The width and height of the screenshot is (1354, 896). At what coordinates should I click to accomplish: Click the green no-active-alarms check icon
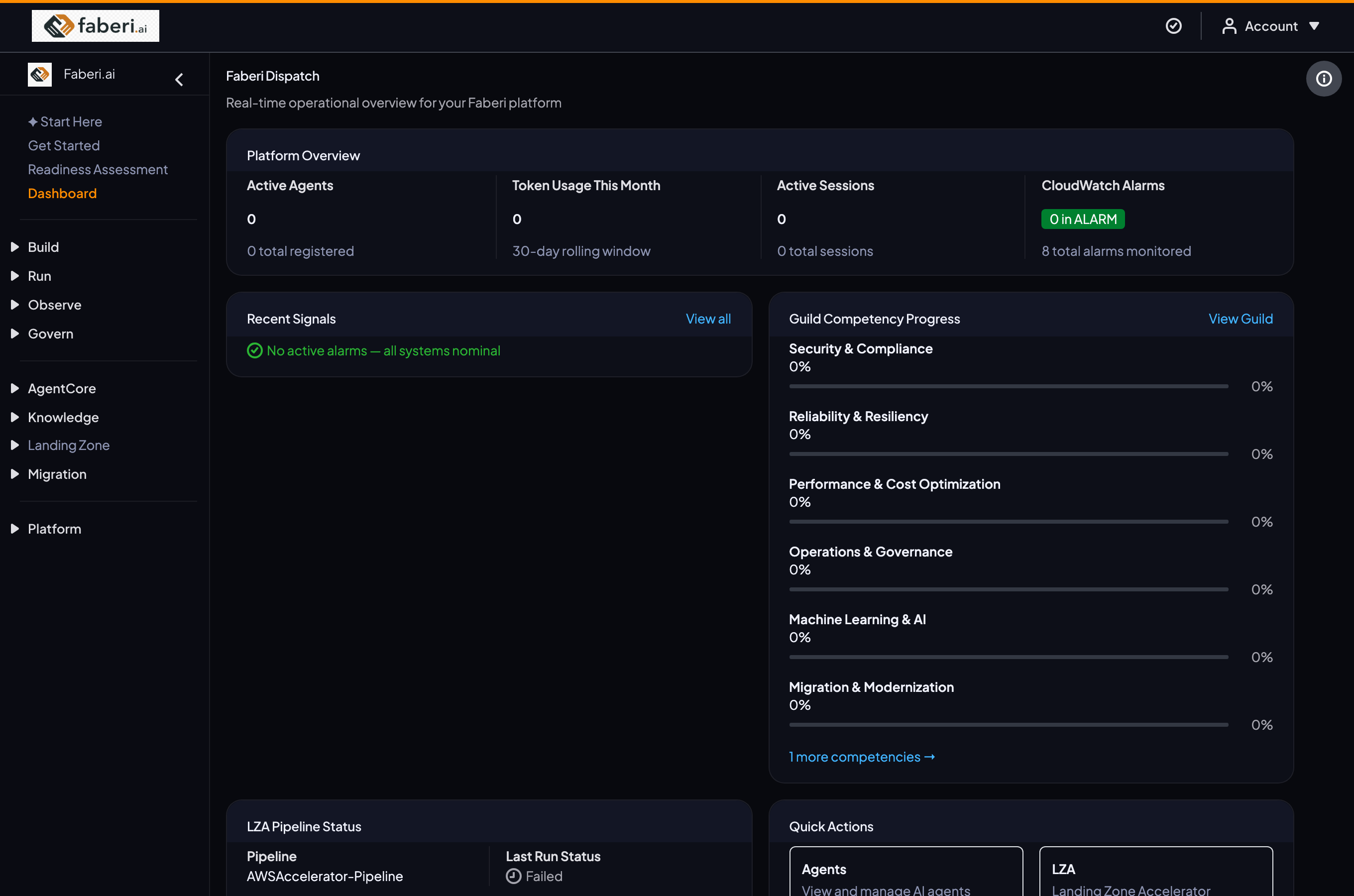[254, 350]
